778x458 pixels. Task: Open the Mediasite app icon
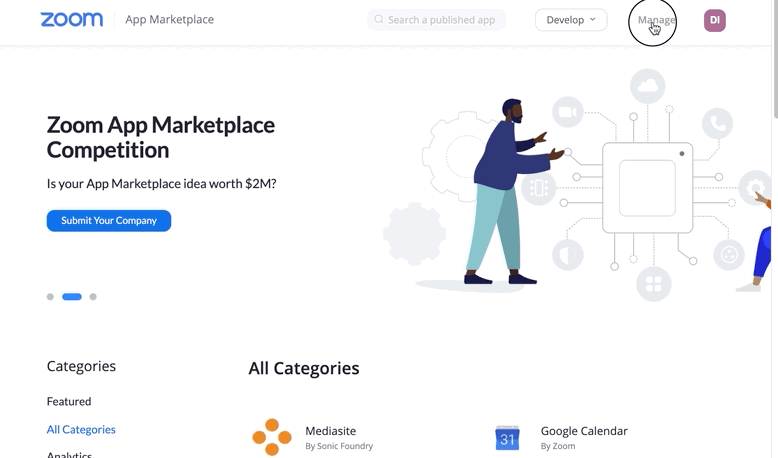[x=272, y=437]
